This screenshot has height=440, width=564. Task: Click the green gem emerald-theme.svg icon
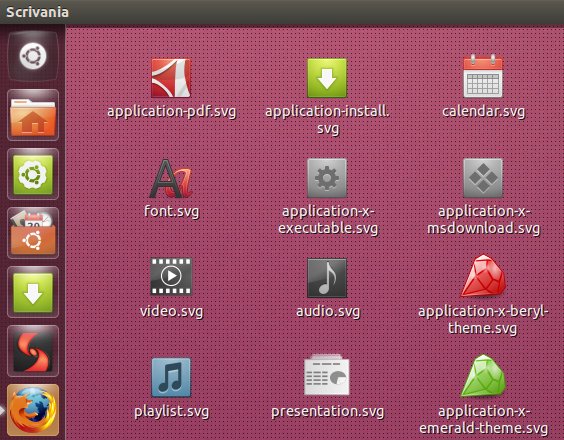[x=483, y=376]
